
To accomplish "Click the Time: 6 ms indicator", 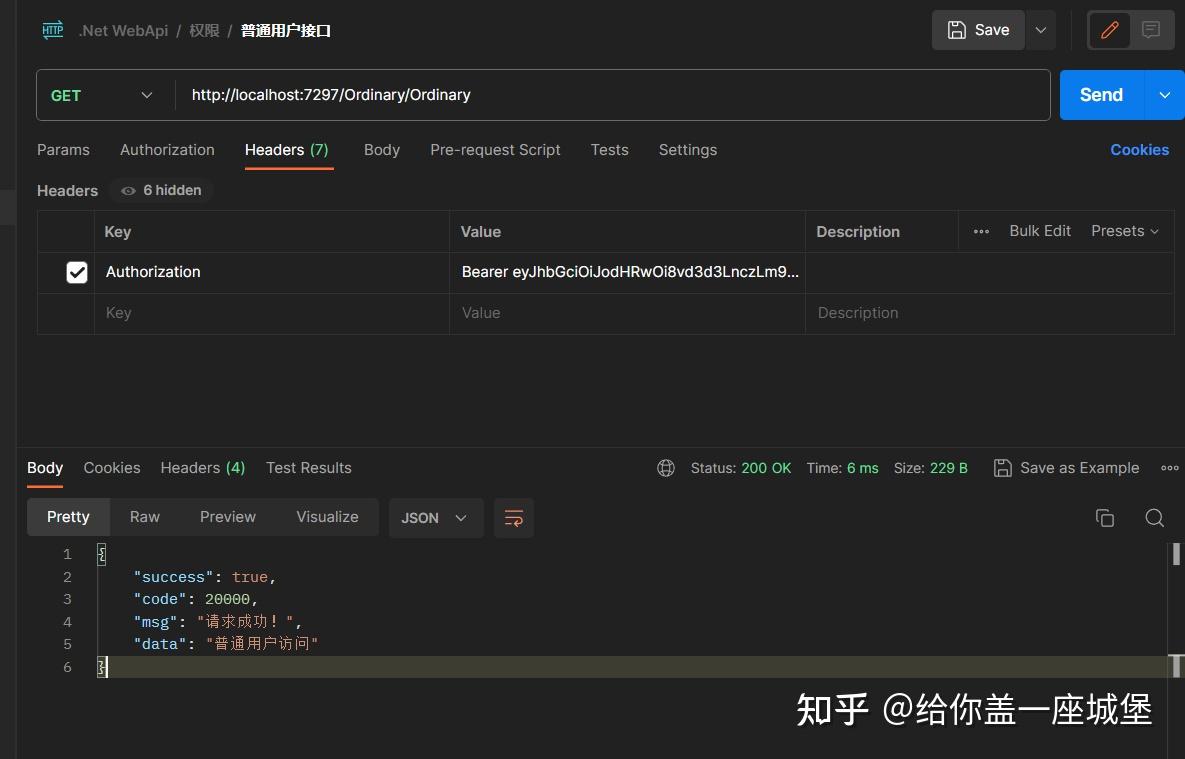I will [x=842, y=468].
